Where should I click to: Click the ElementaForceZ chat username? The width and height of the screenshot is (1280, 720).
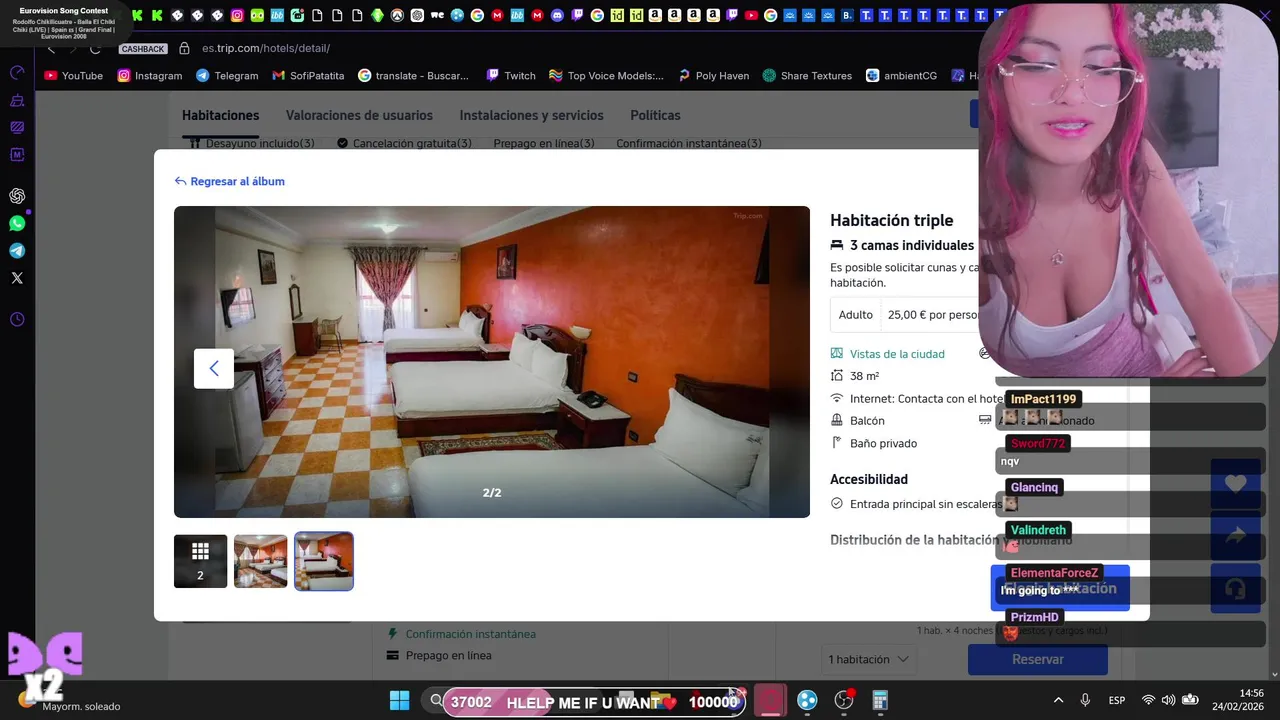tap(1054, 573)
